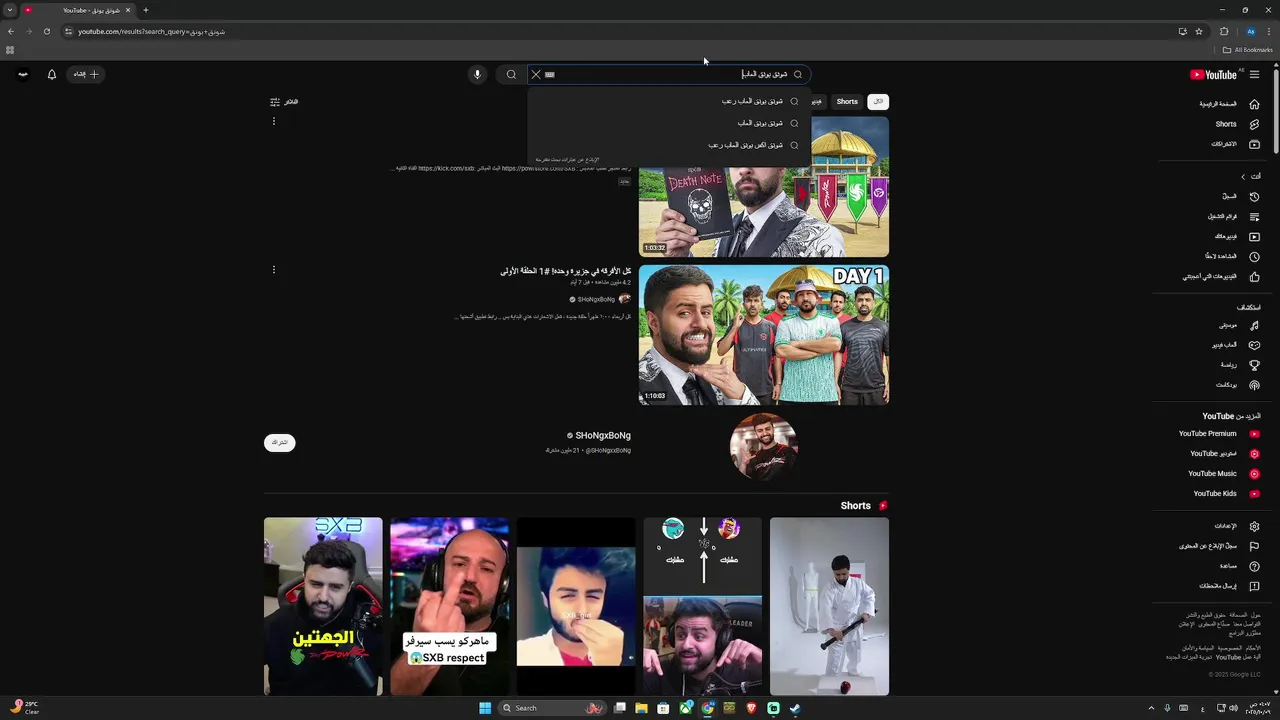The image size is (1280, 720).
Task: Select third search suggestion with اكس
Action: [x=669, y=145]
